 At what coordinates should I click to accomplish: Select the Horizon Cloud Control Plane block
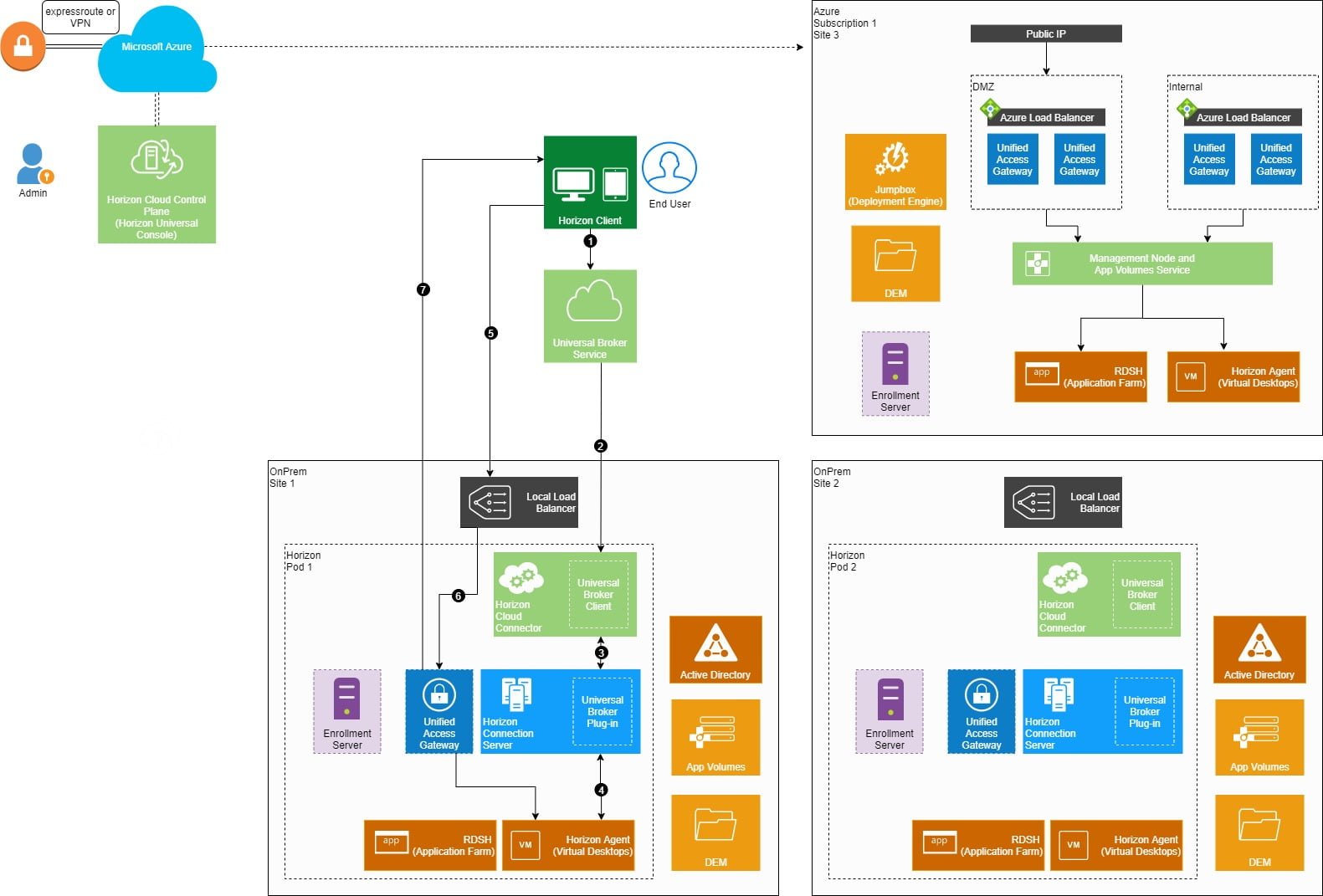tap(156, 185)
